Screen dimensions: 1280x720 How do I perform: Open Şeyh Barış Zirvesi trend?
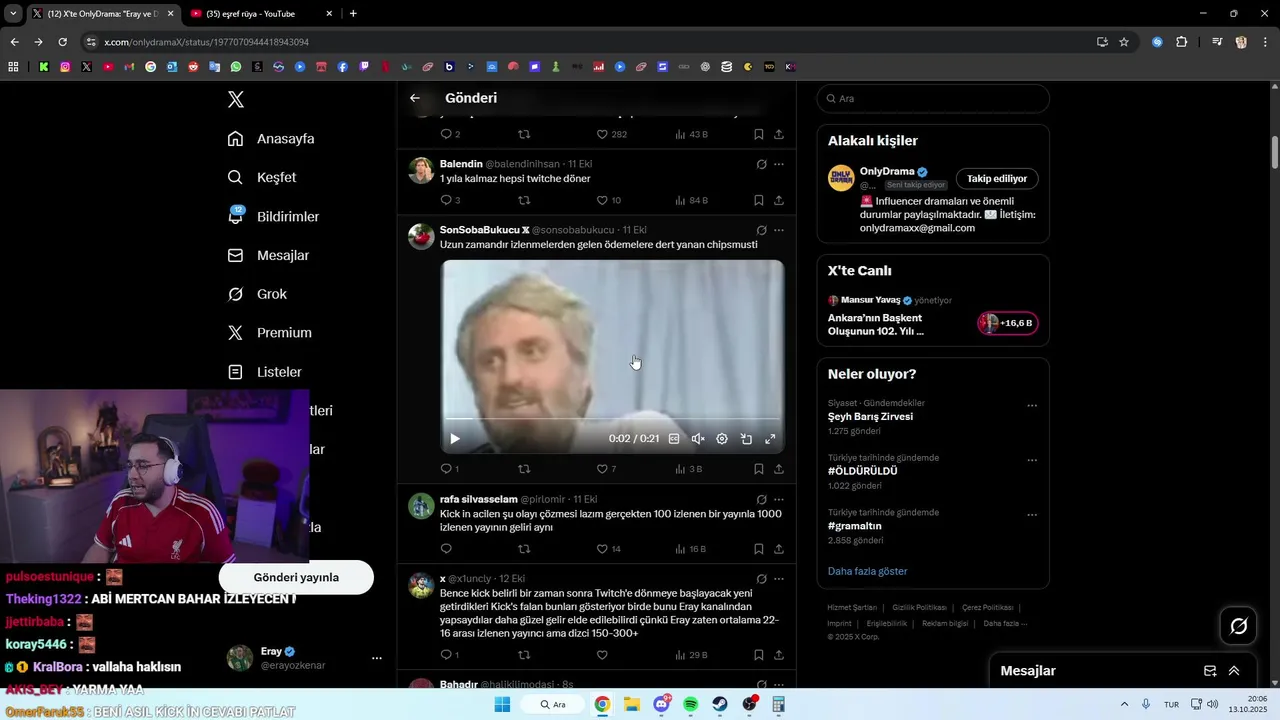click(x=870, y=417)
